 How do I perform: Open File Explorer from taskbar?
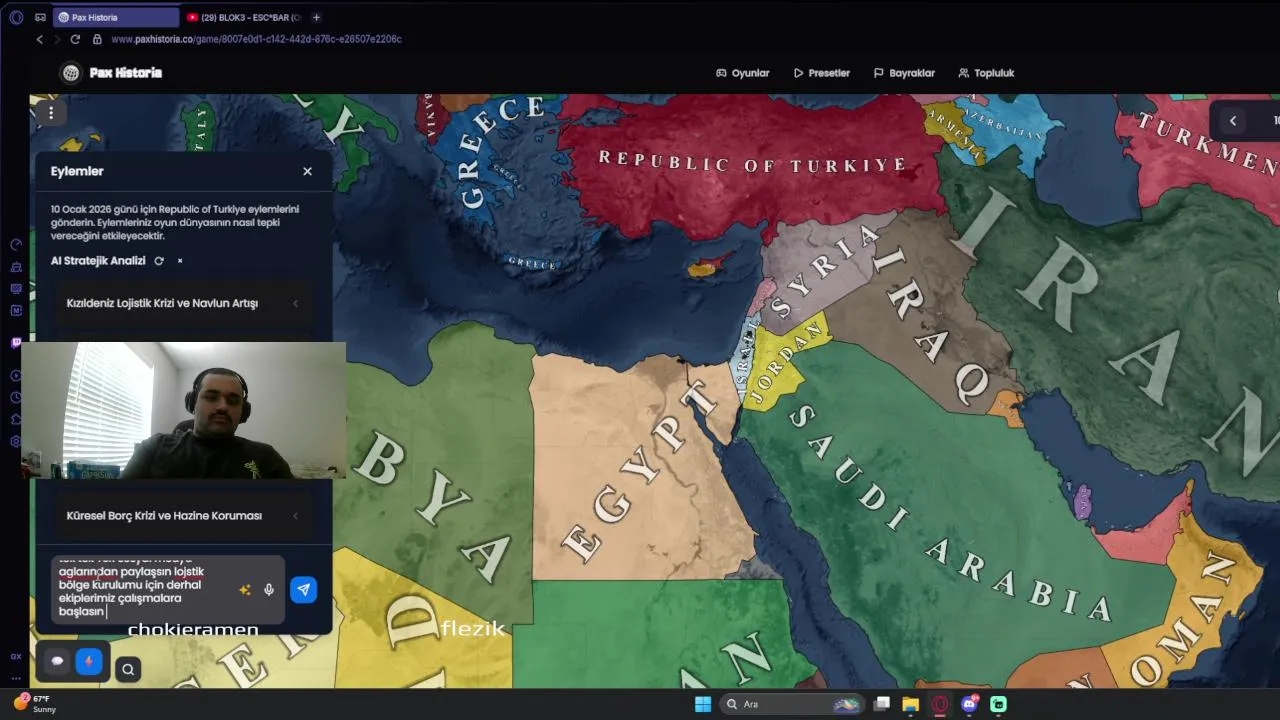[x=910, y=704]
